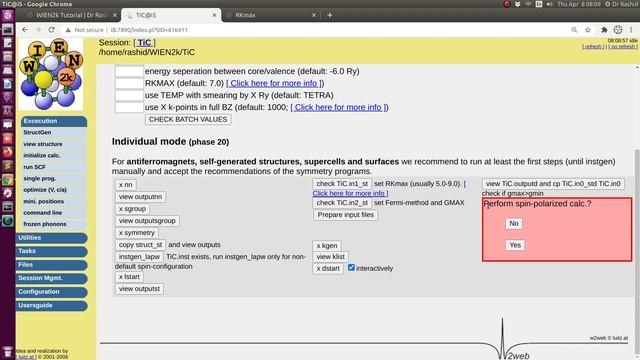Select initialize calc. in the sidebar
Image resolution: width=640 pixels, height=360 pixels.
[x=42, y=156]
